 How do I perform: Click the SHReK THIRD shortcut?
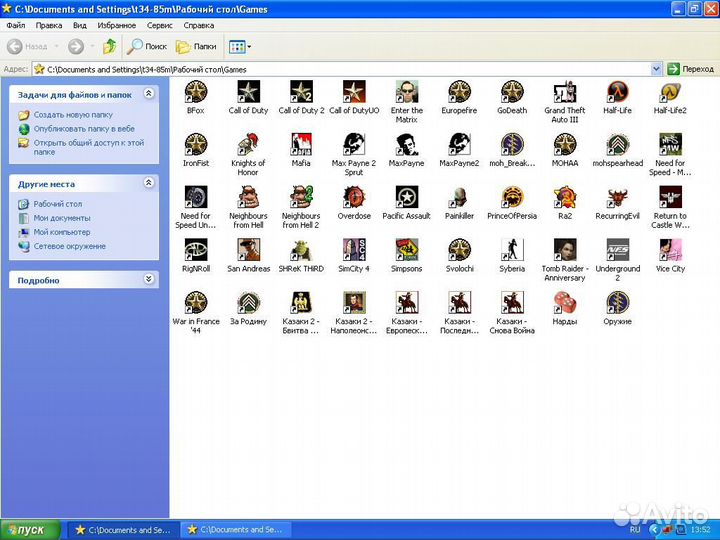pyautogui.click(x=301, y=255)
